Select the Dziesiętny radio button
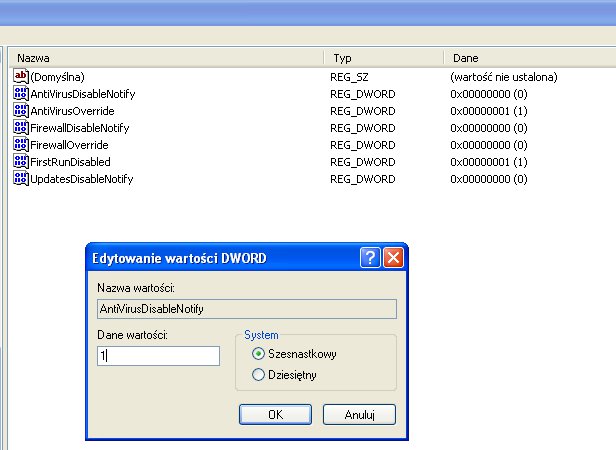Screen dimensions: 616x450 259,375
